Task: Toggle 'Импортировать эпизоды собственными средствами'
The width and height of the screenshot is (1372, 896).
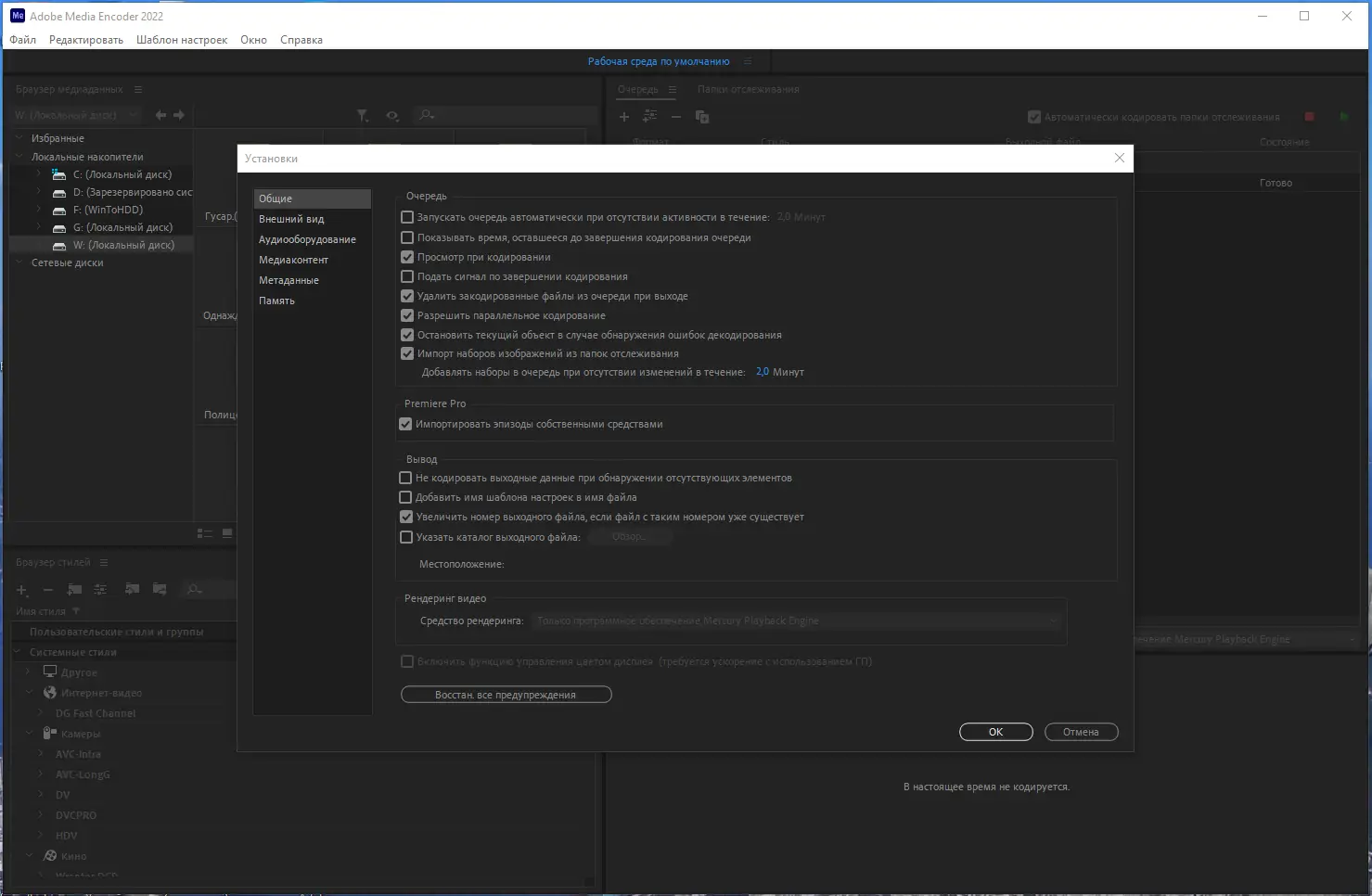Action: point(405,424)
